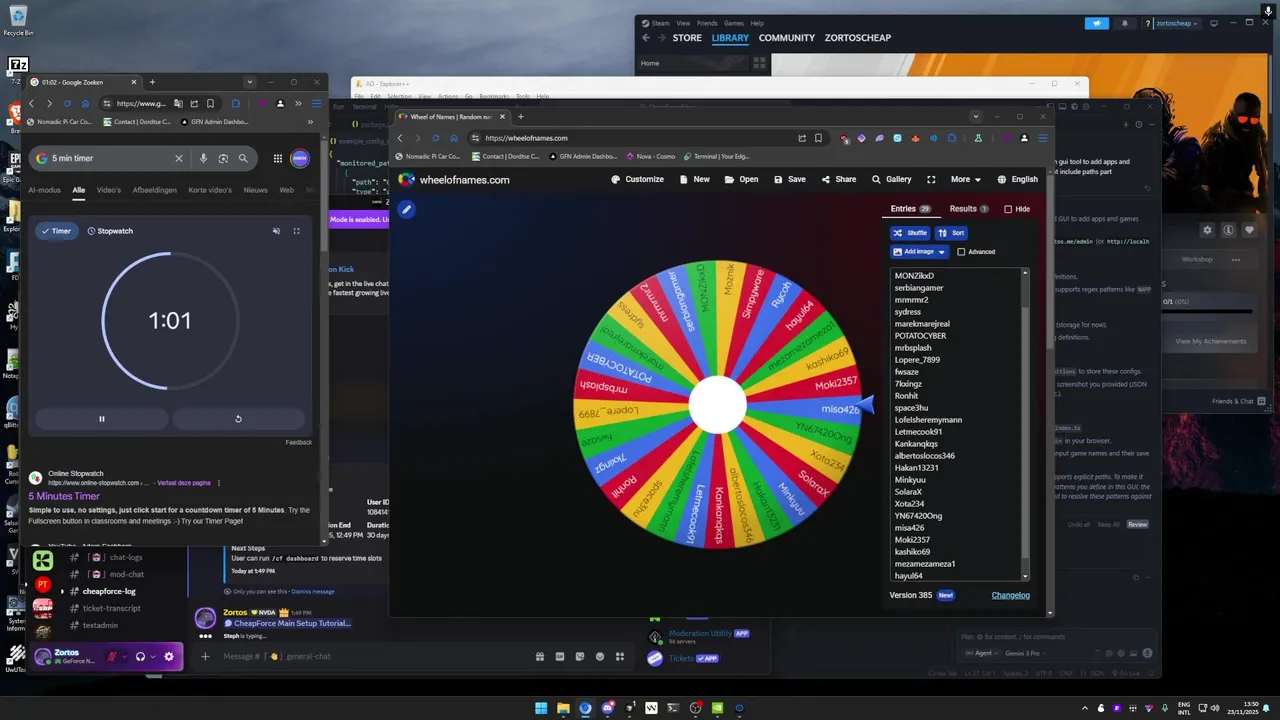Screen dimensions: 1280x720
Task: Toggle Discord headphones deafen
Action: tap(141, 657)
